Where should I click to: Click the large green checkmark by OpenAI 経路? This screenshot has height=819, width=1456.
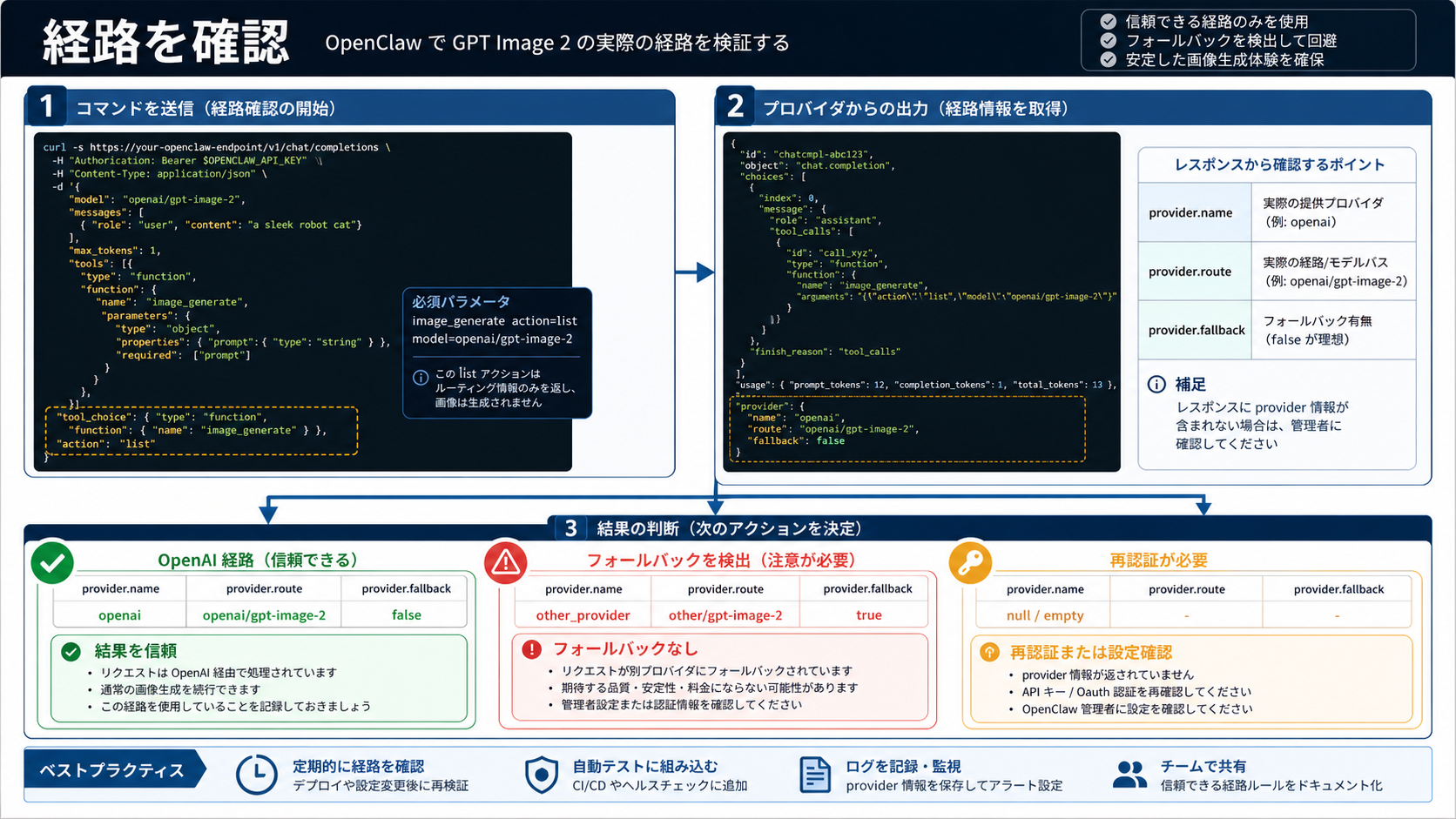click(x=52, y=563)
